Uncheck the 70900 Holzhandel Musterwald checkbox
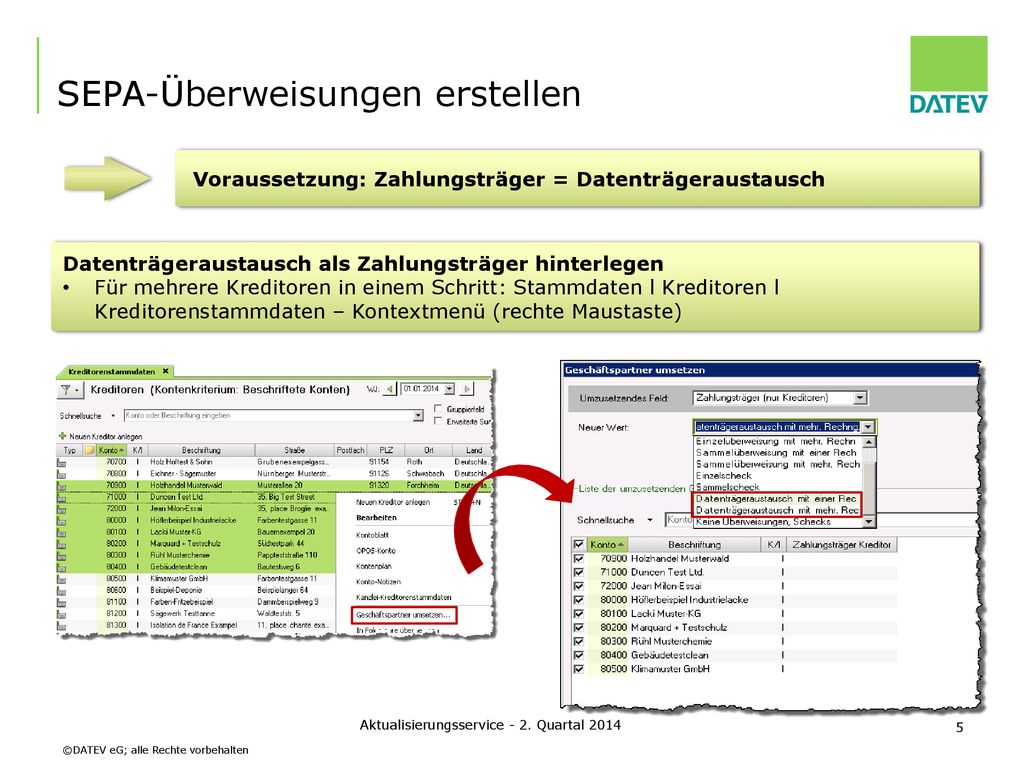This screenshot has height=768, width=1024. click(579, 558)
